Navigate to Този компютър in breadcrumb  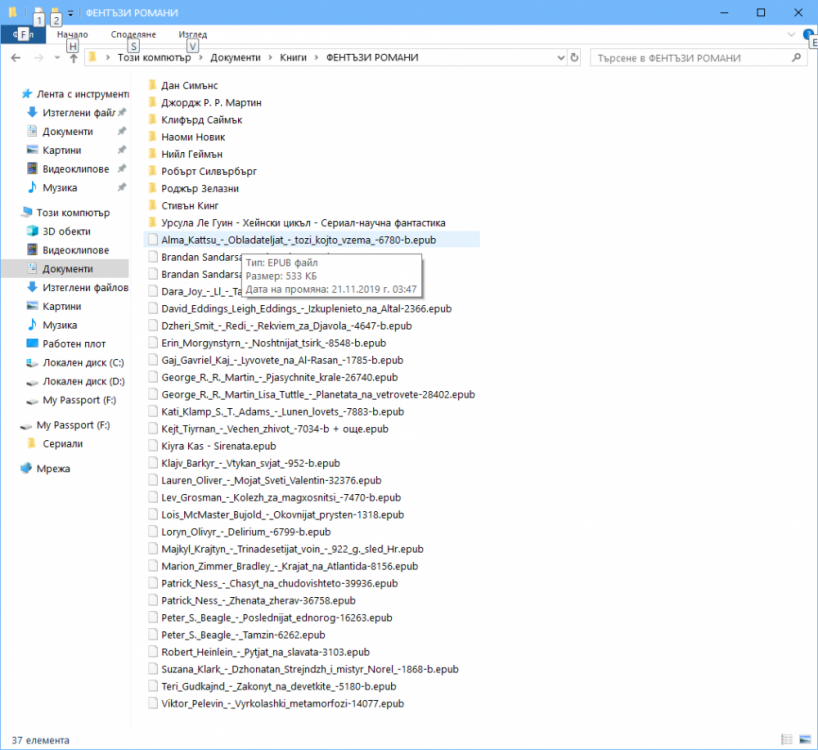pos(154,57)
